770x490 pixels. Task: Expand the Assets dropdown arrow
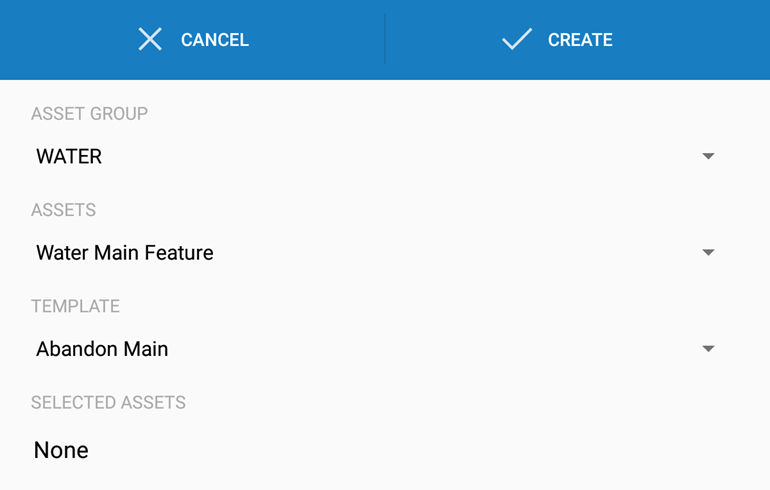tap(708, 253)
